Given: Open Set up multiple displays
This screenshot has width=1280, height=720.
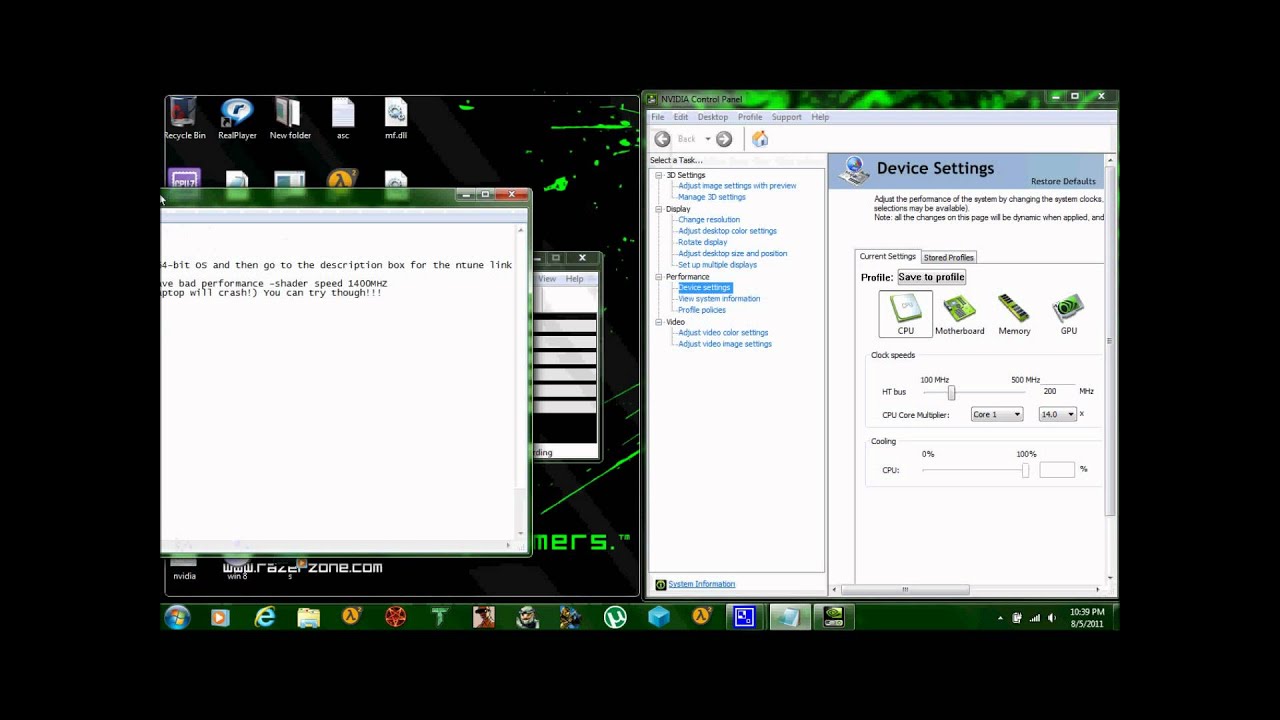Looking at the screenshot, I should click(717, 265).
